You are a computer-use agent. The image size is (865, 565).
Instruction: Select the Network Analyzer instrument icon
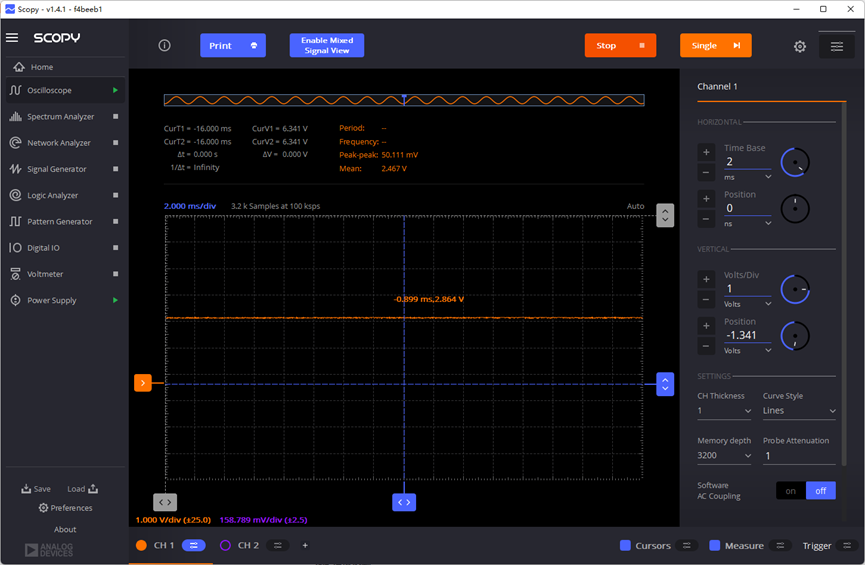[15, 142]
